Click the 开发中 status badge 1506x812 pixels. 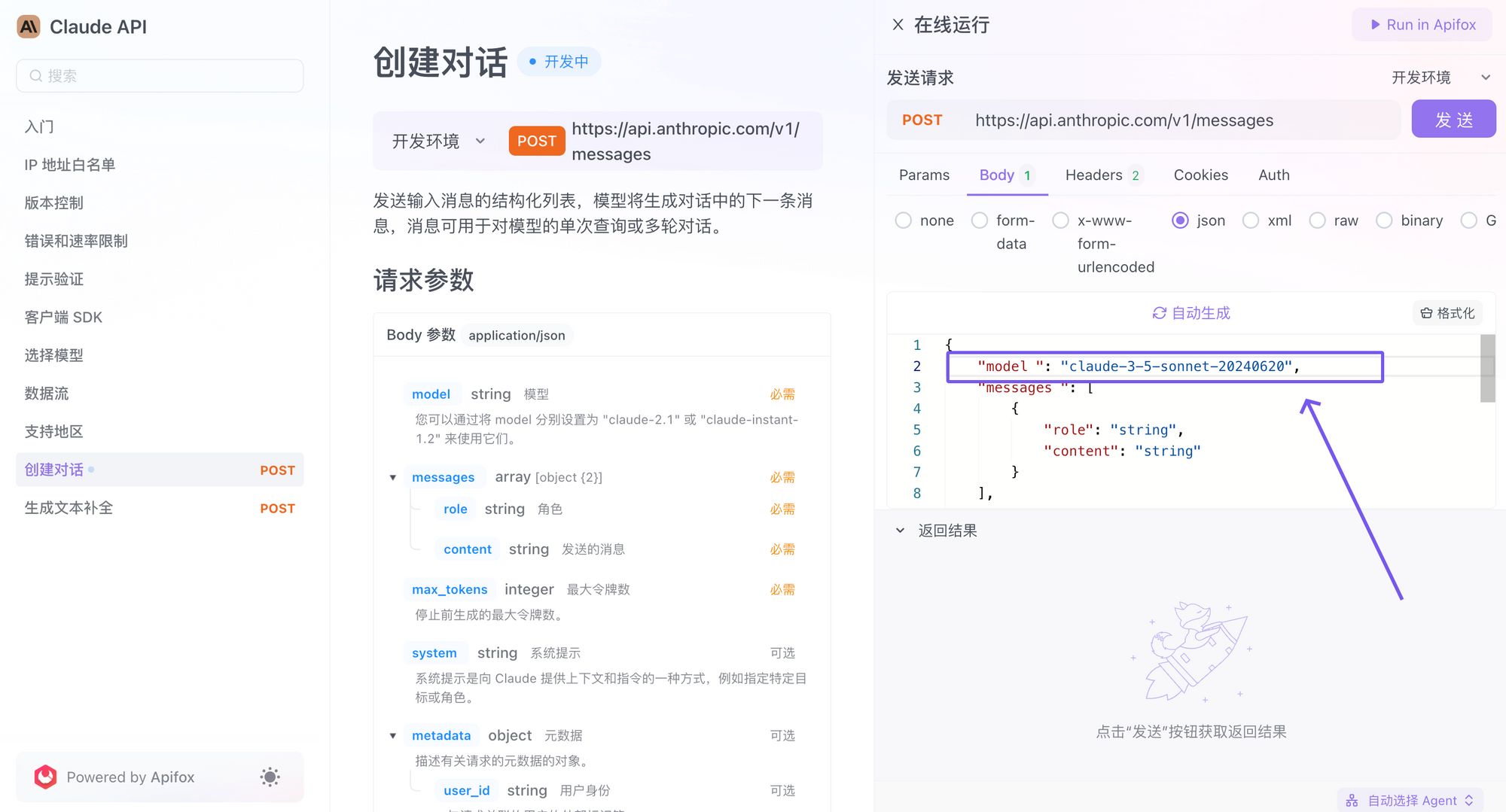[559, 62]
